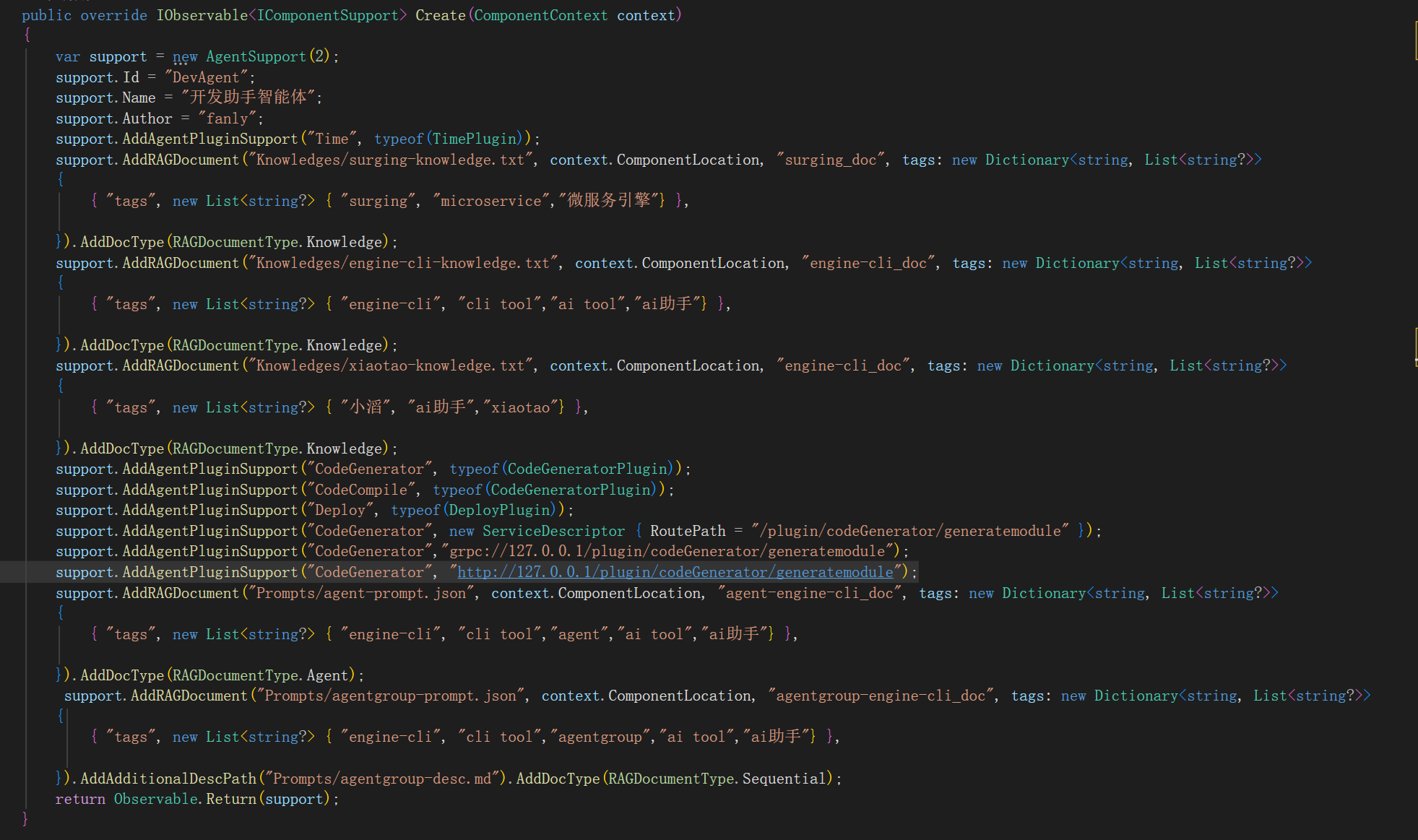The image size is (1418, 840).
Task: Click the AddAdditionalDescPath method call
Action: pyautogui.click(x=168, y=779)
